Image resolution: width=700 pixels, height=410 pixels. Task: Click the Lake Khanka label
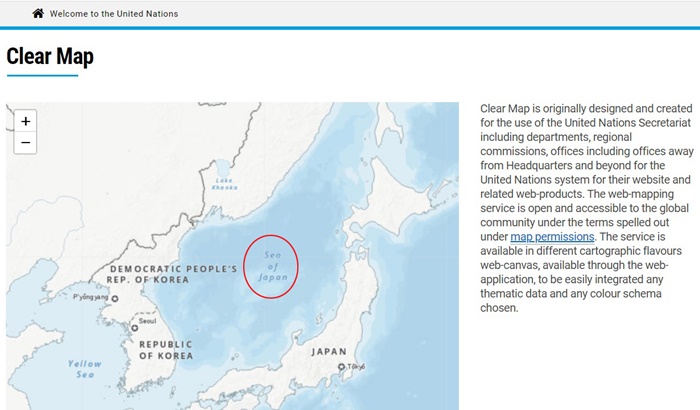tap(225, 184)
